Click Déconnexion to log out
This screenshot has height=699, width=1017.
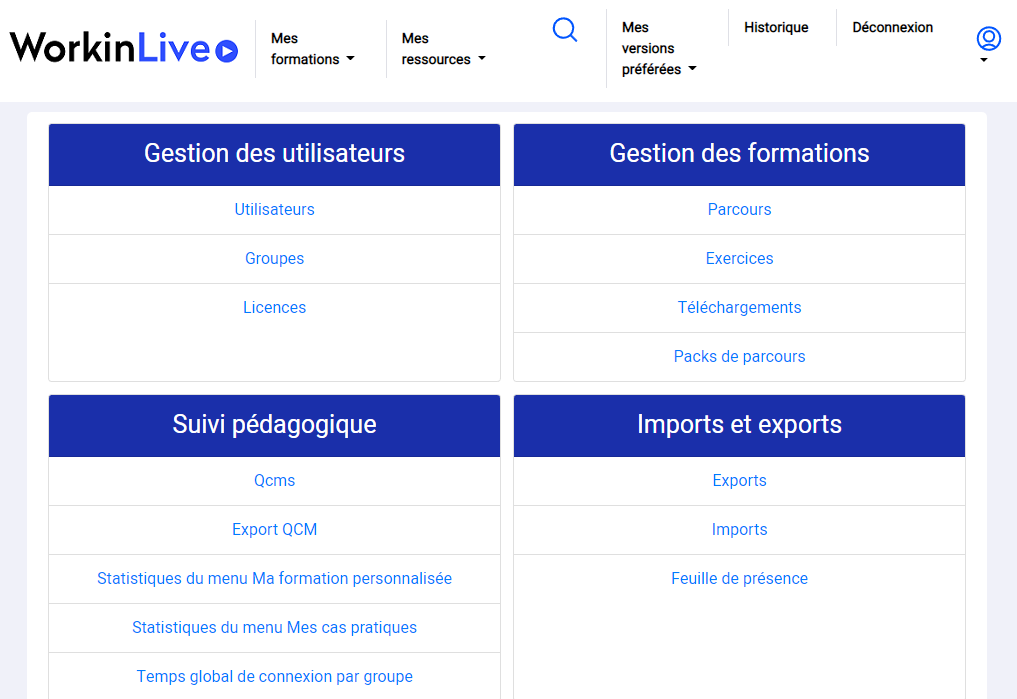click(x=892, y=28)
